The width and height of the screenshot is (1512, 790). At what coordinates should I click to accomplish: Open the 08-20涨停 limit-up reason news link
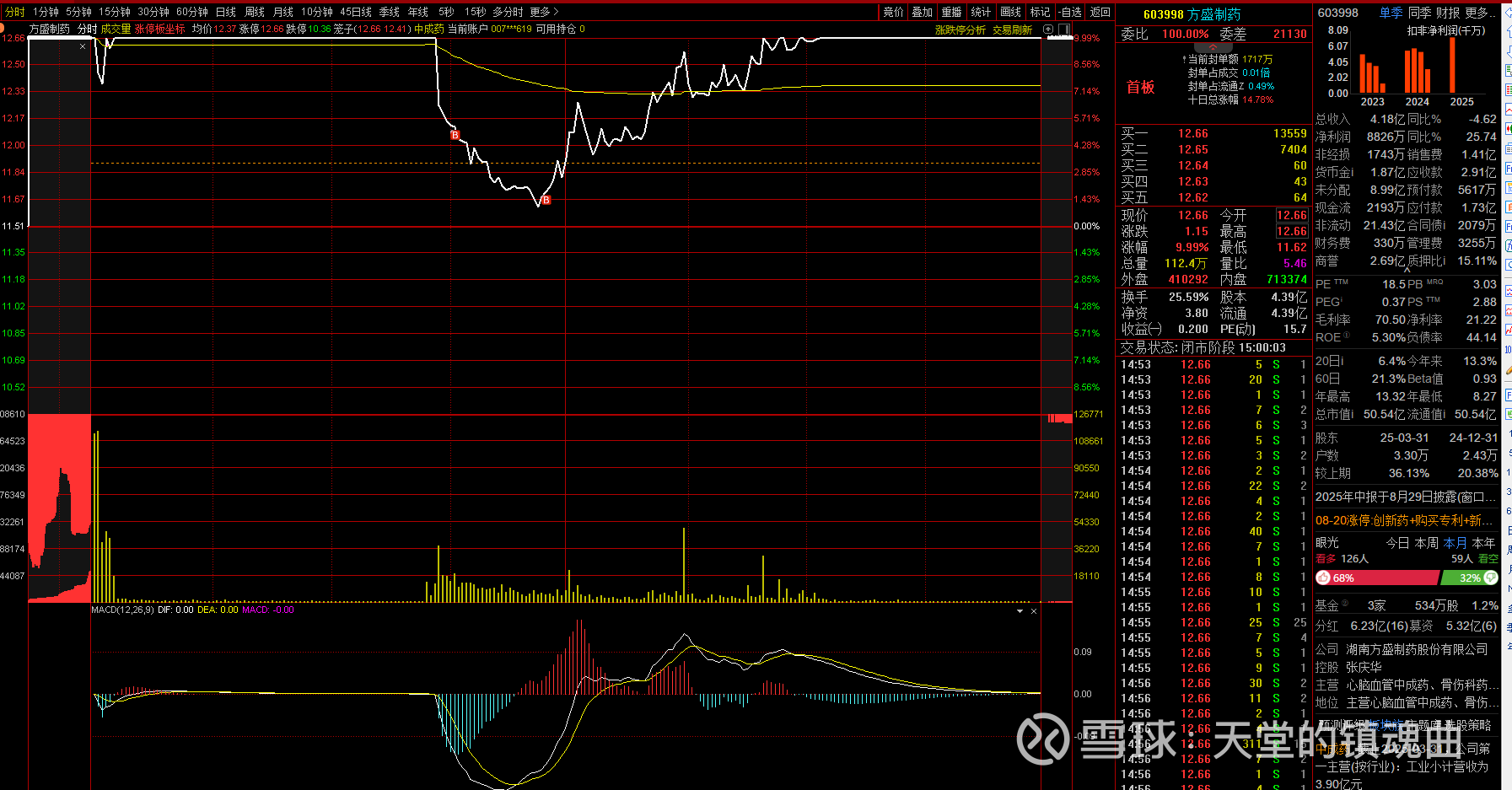pyautogui.click(x=1404, y=520)
